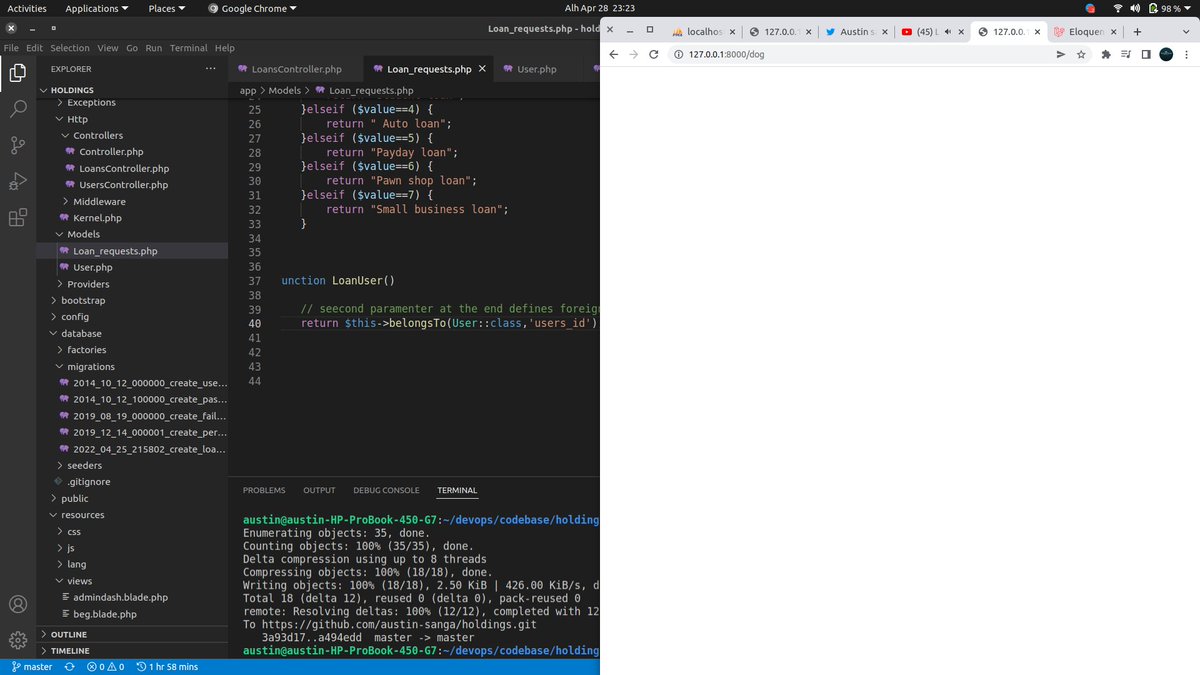
Task: Bookmark this page with the star icon
Action: click(x=1081, y=55)
